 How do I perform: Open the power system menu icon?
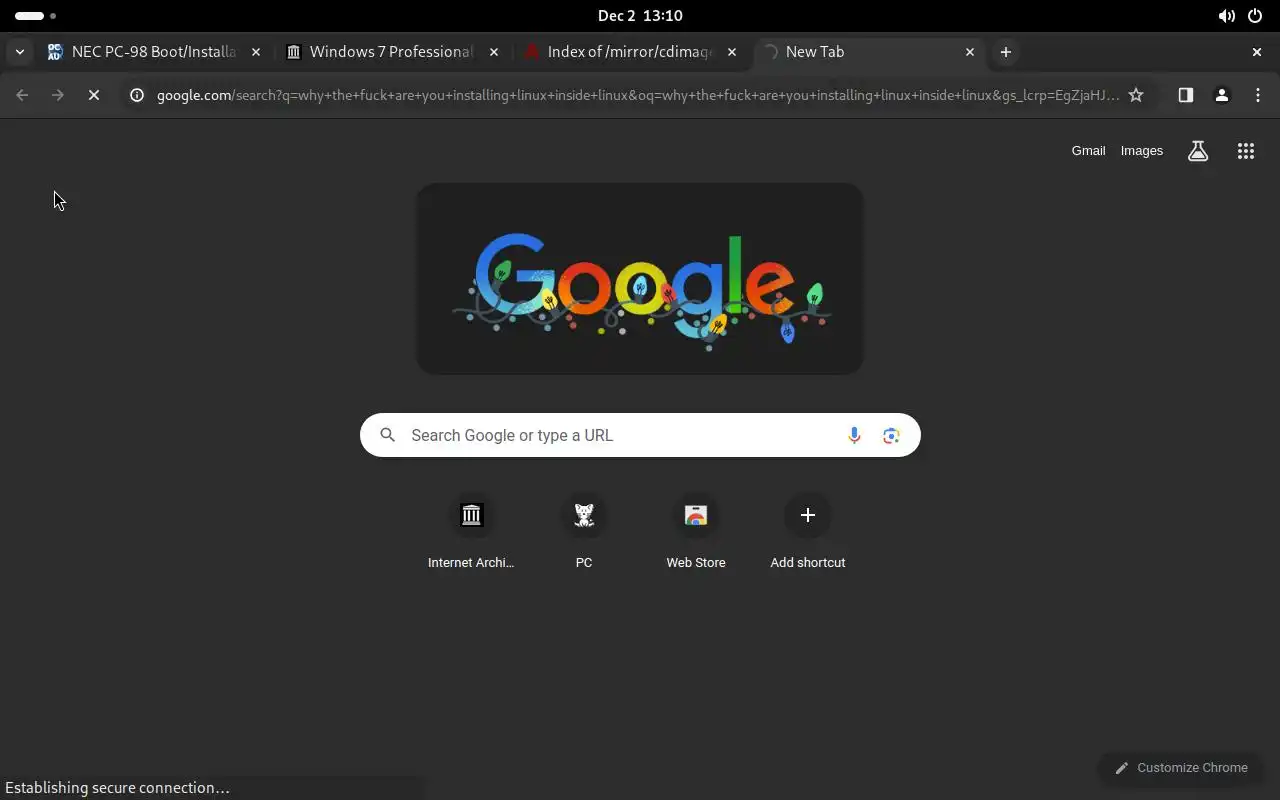(1255, 16)
